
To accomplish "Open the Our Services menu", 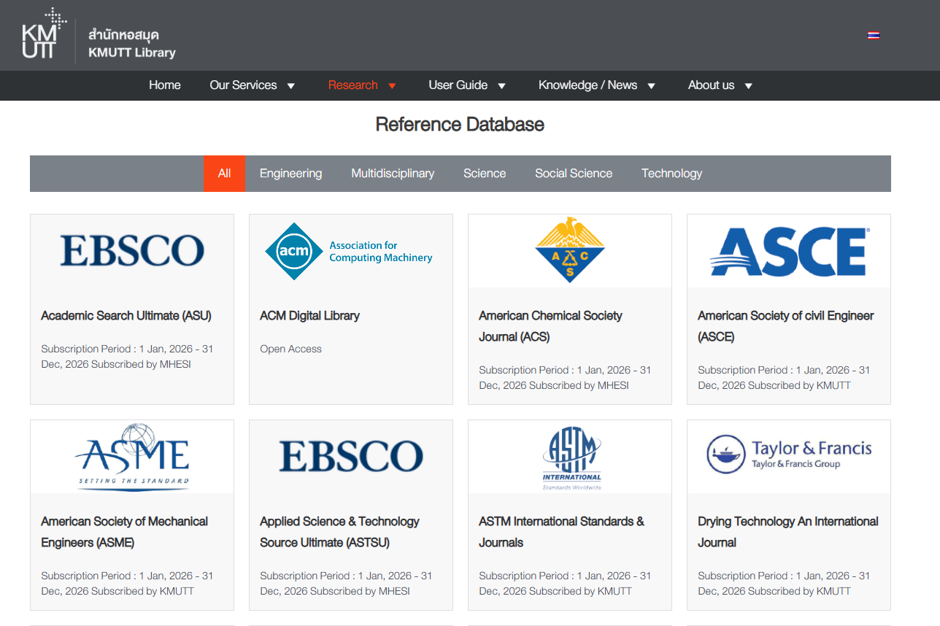I will pos(243,85).
